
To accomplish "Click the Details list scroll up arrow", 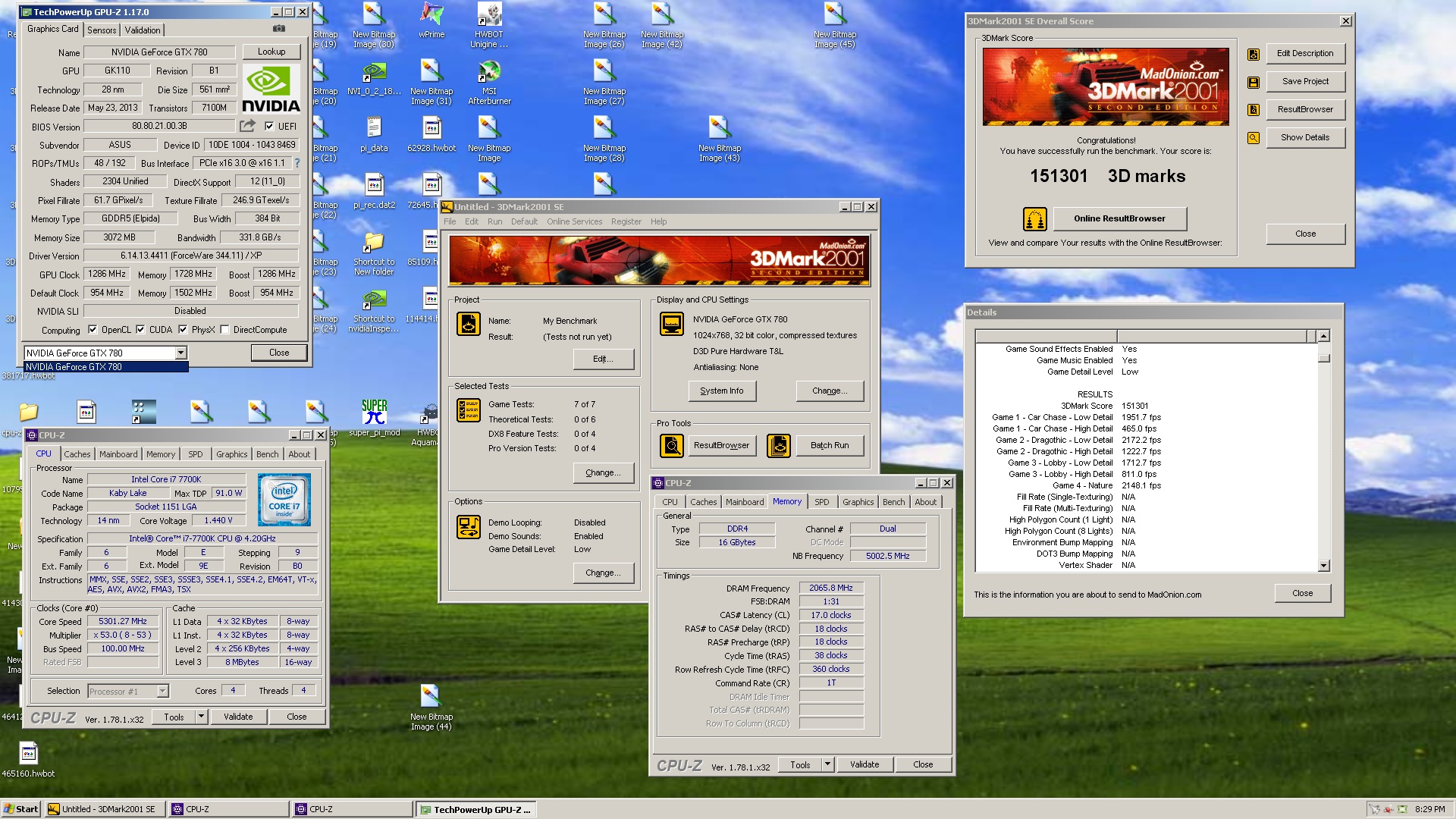I will [x=1324, y=336].
